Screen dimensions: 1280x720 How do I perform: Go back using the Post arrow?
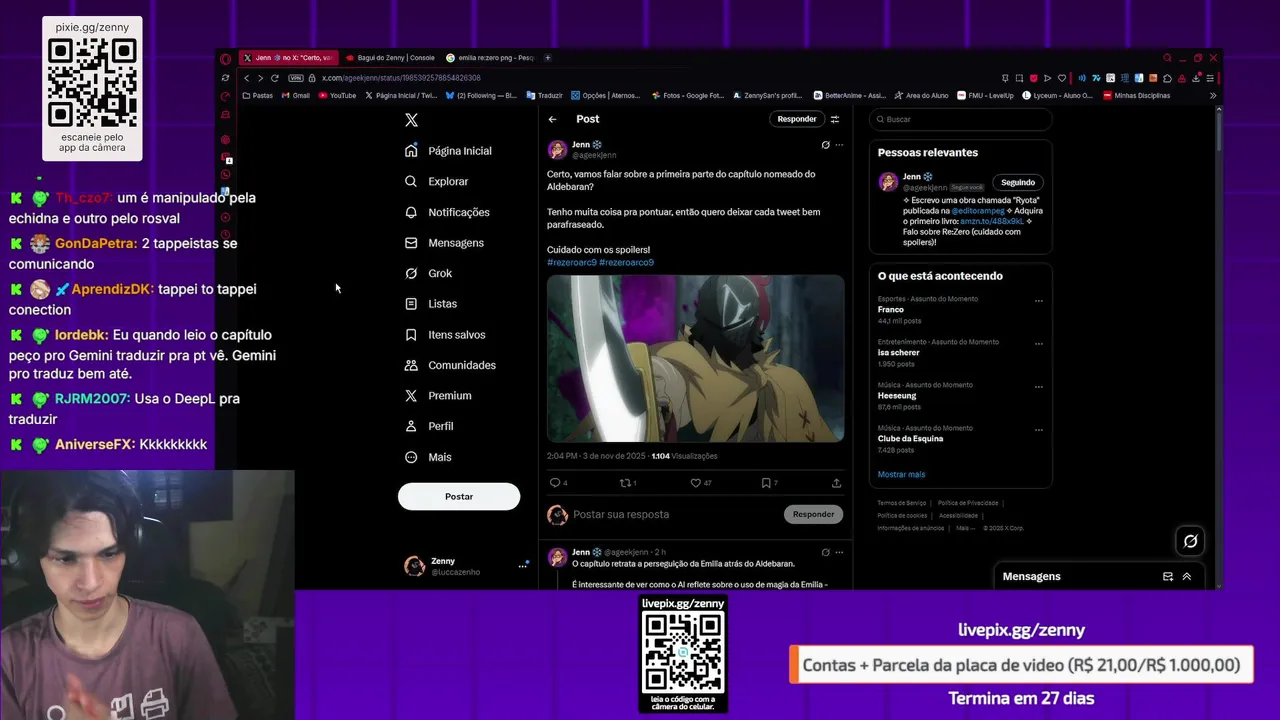tap(552, 119)
